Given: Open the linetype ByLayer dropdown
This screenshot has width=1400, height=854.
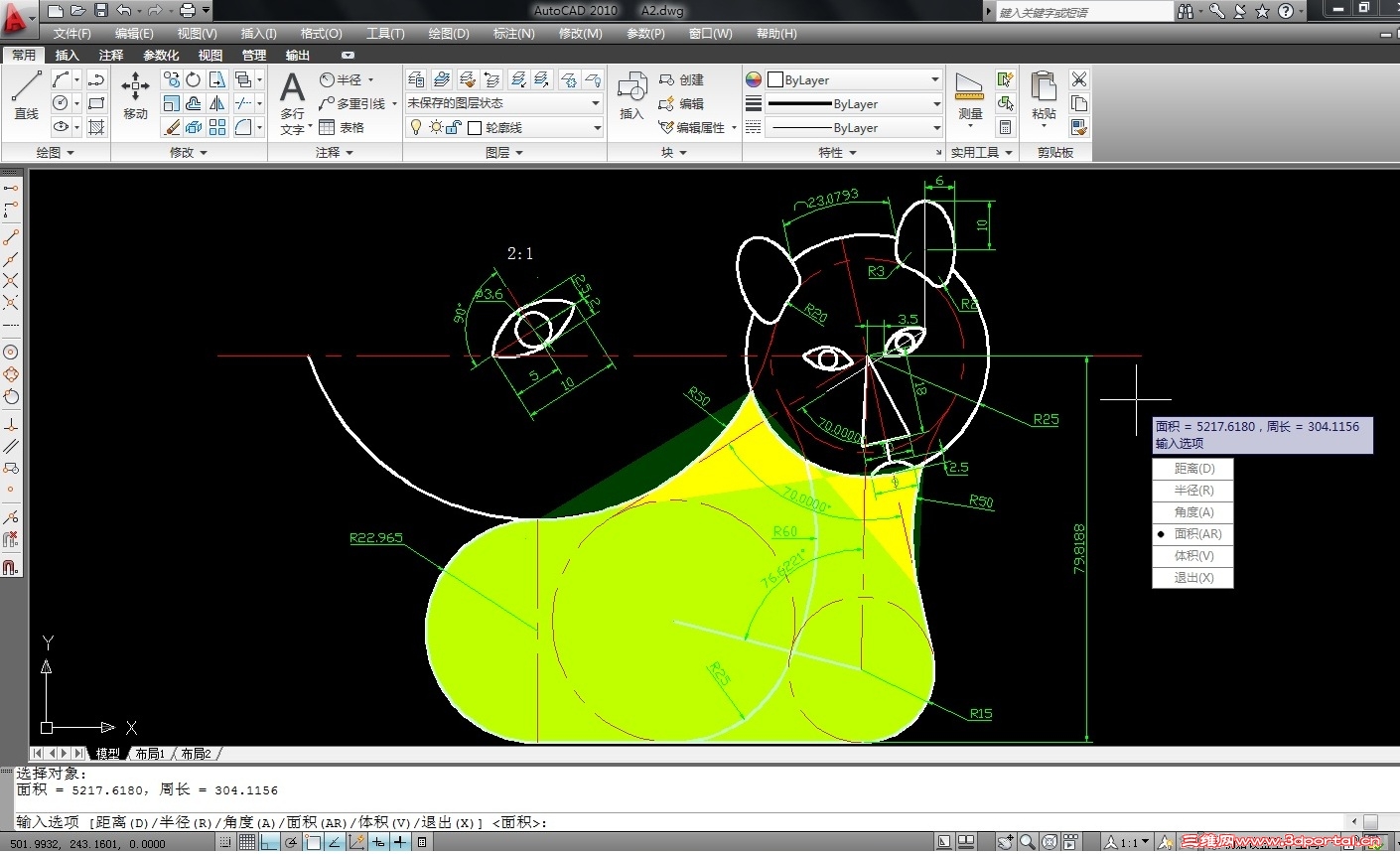Looking at the screenshot, I should 854,127.
